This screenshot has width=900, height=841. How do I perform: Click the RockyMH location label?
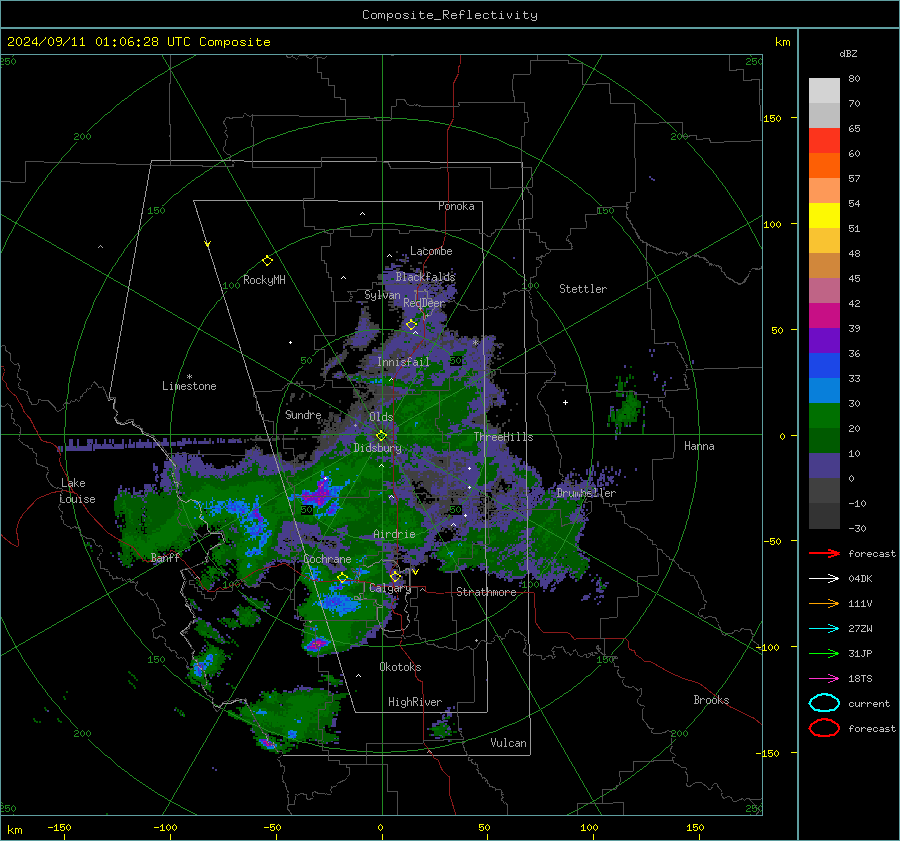(264, 280)
